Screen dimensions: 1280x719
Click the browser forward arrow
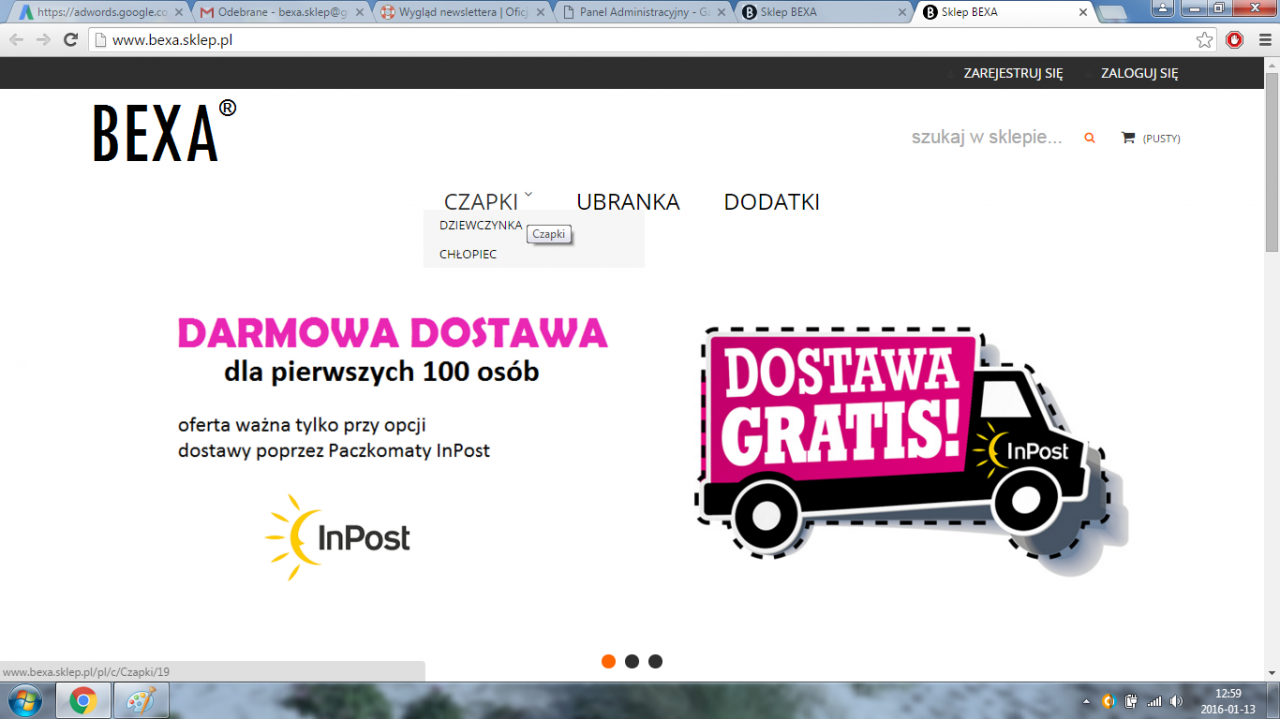[x=43, y=40]
